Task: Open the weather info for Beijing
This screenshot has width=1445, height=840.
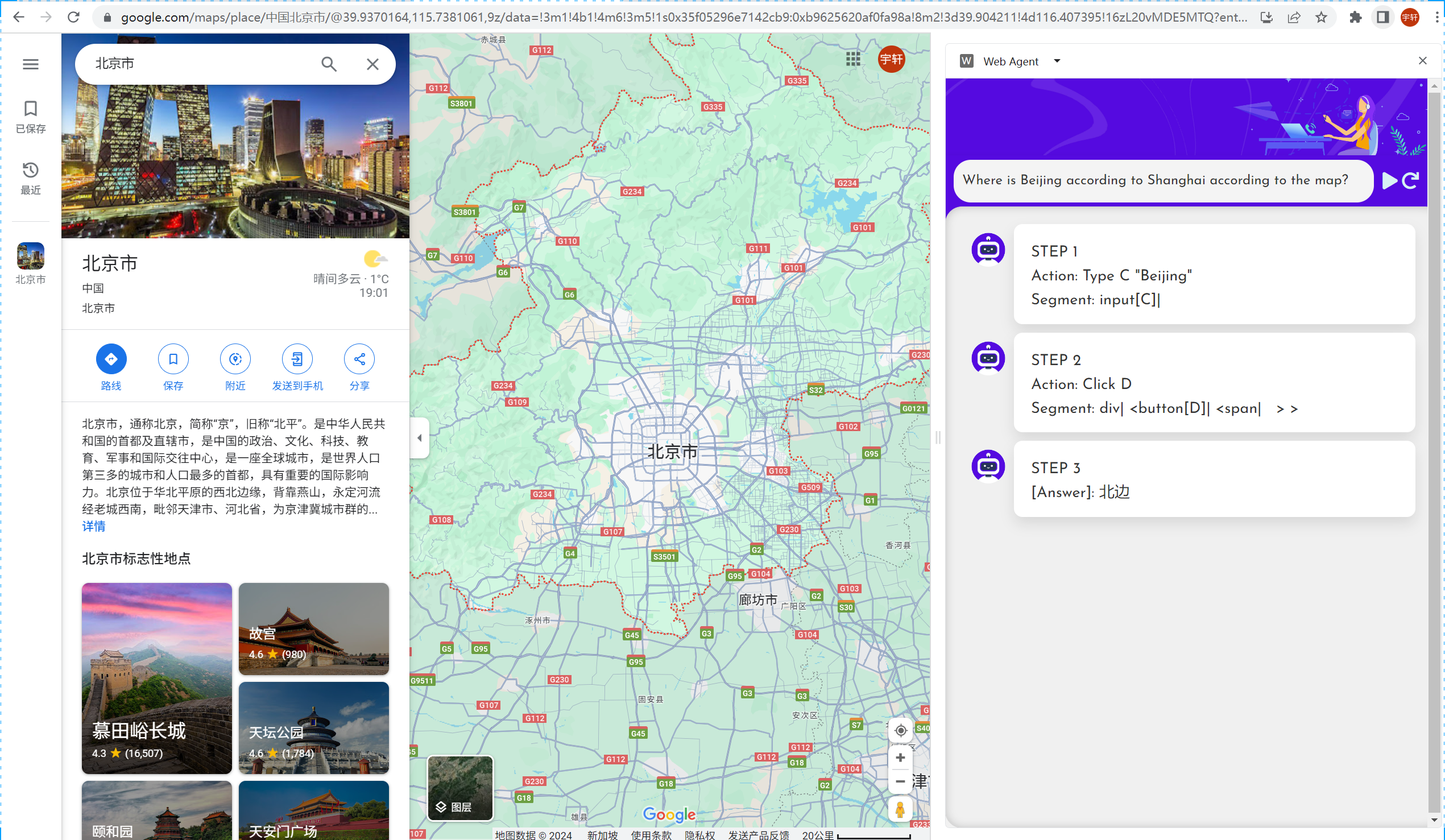Action: click(351, 274)
